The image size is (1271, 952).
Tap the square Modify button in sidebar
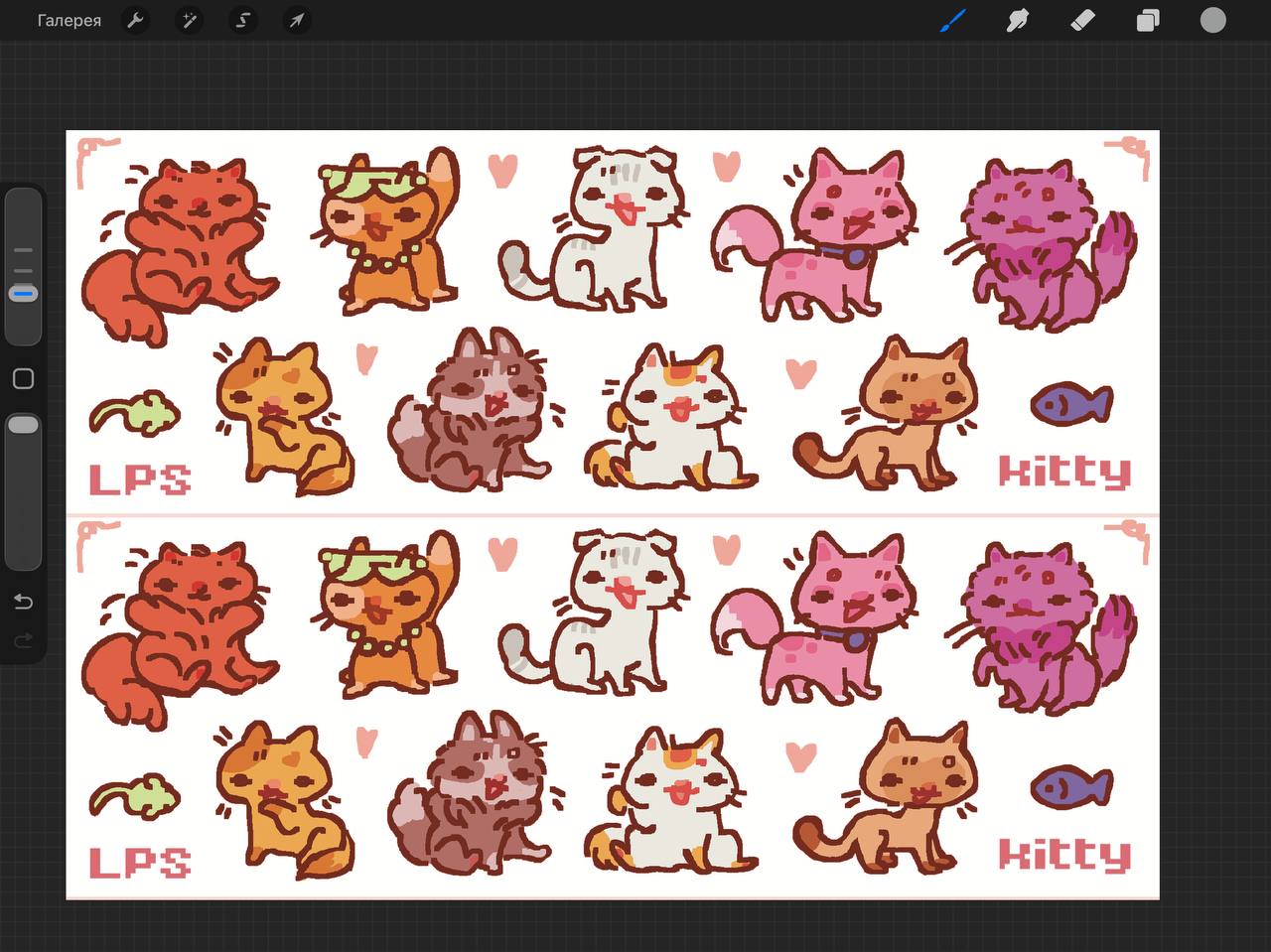click(x=24, y=378)
